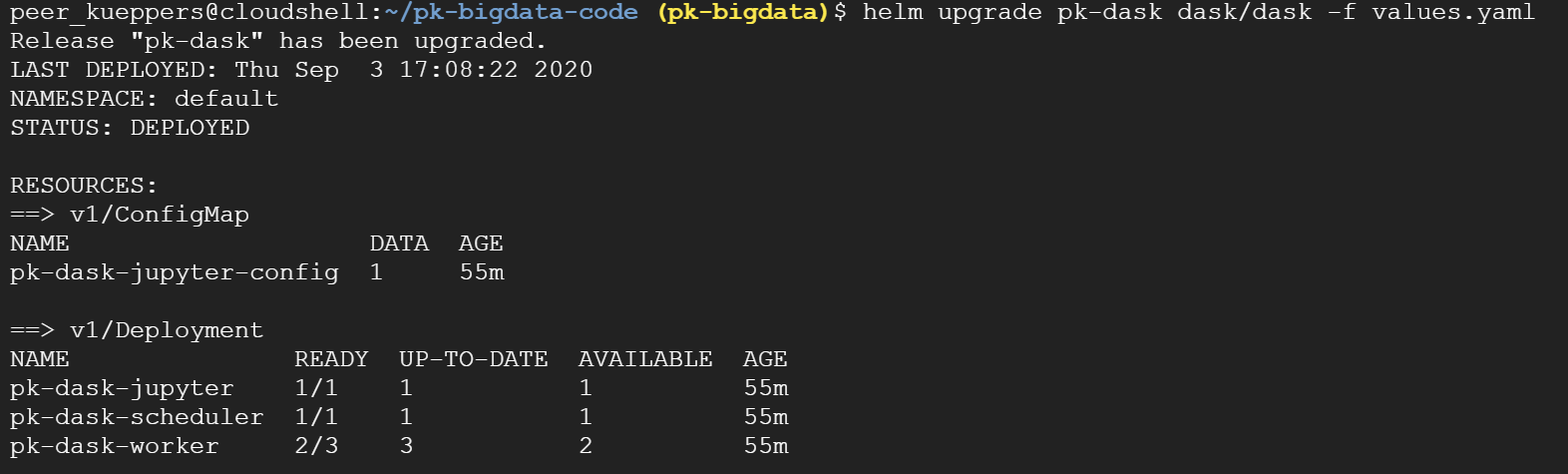Click the AVAILABLE column header

[645, 359]
